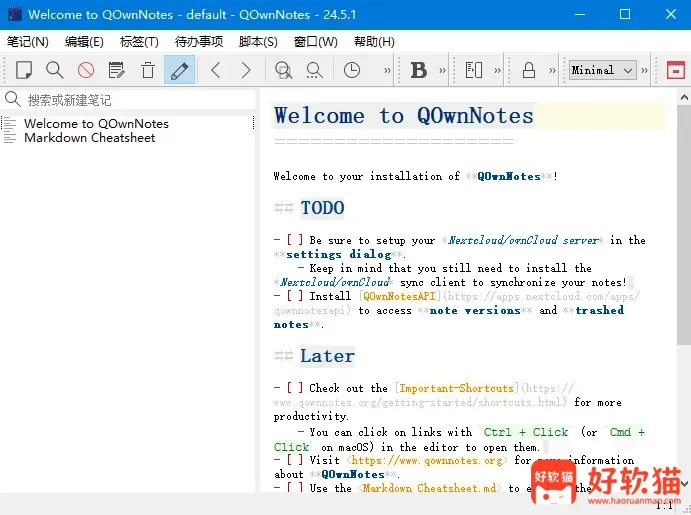Create a new note with toolbar icon
This screenshot has height=515, width=691.
point(24,70)
